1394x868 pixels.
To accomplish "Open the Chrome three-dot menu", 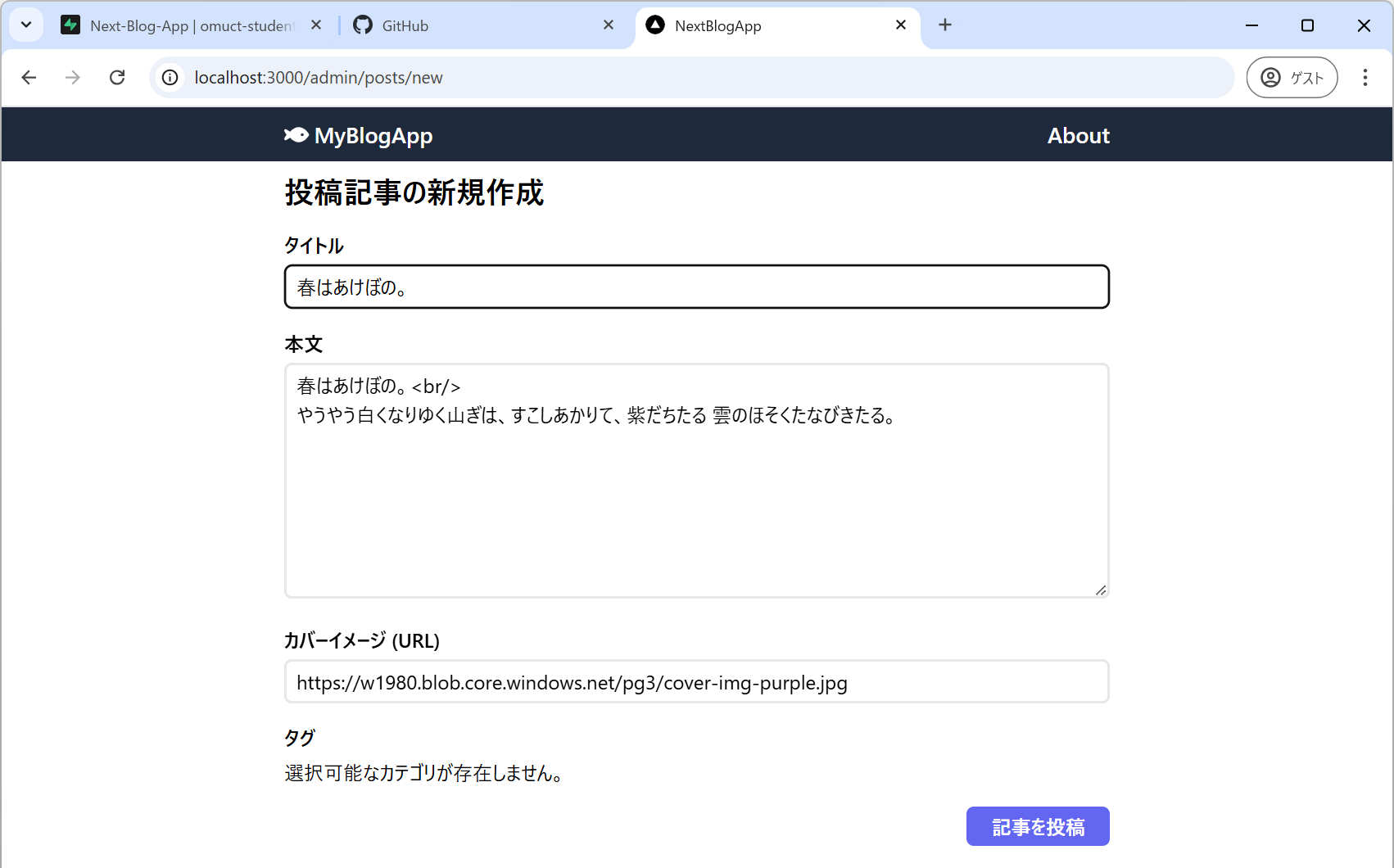I will pos(1365,78).
